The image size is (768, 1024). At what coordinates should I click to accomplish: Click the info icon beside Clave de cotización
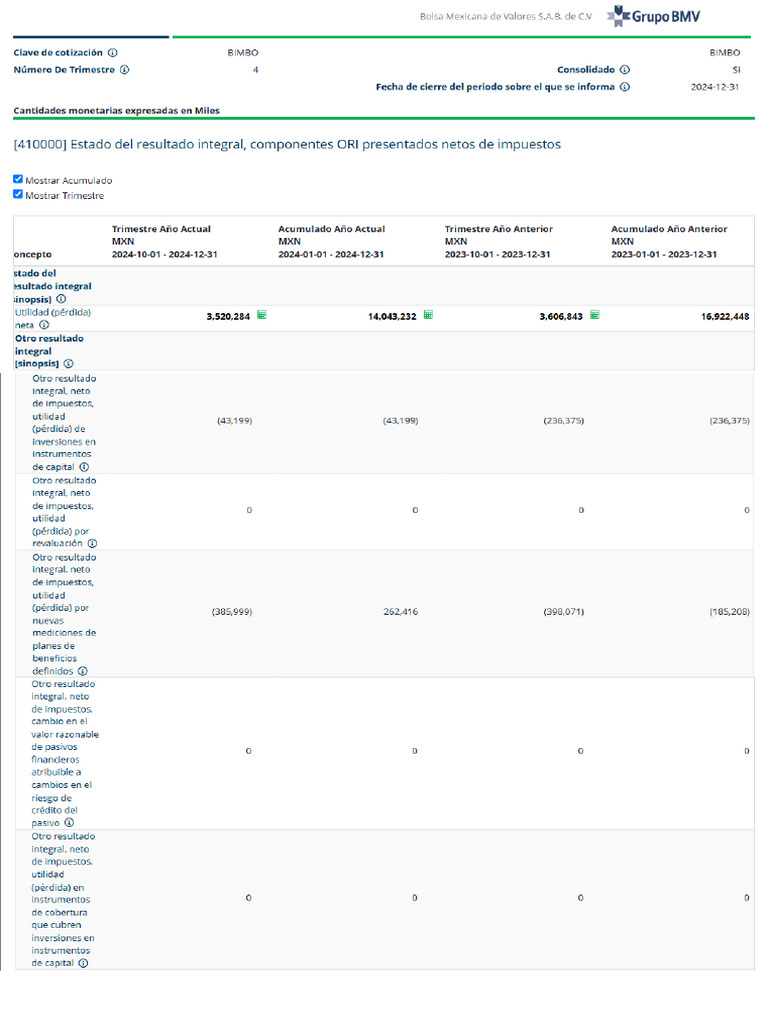point(112,53)
